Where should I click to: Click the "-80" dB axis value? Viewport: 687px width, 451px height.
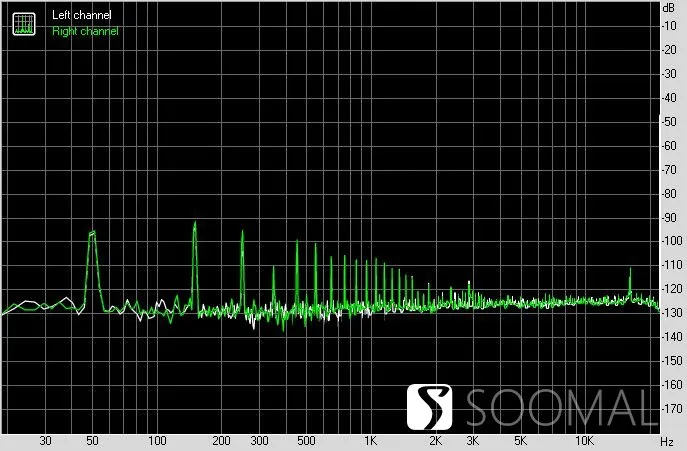click(669, 193)
